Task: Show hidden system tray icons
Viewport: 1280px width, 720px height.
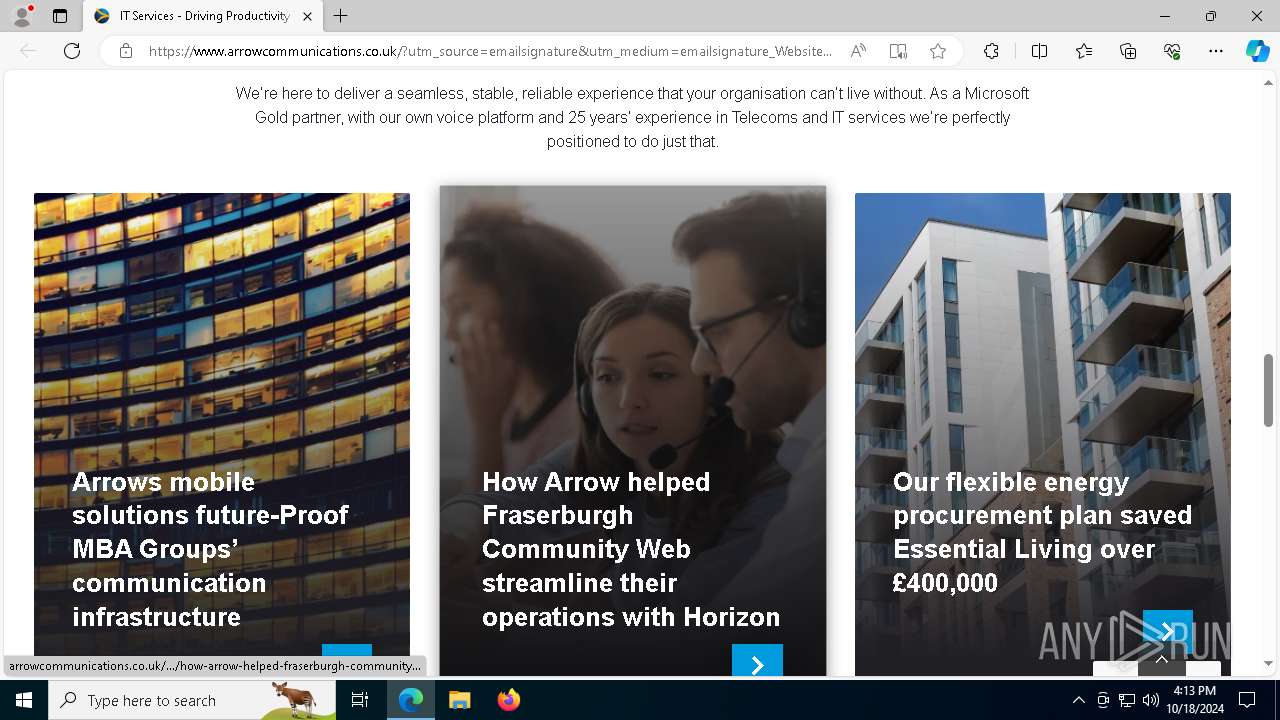Action: (1078, 700)
